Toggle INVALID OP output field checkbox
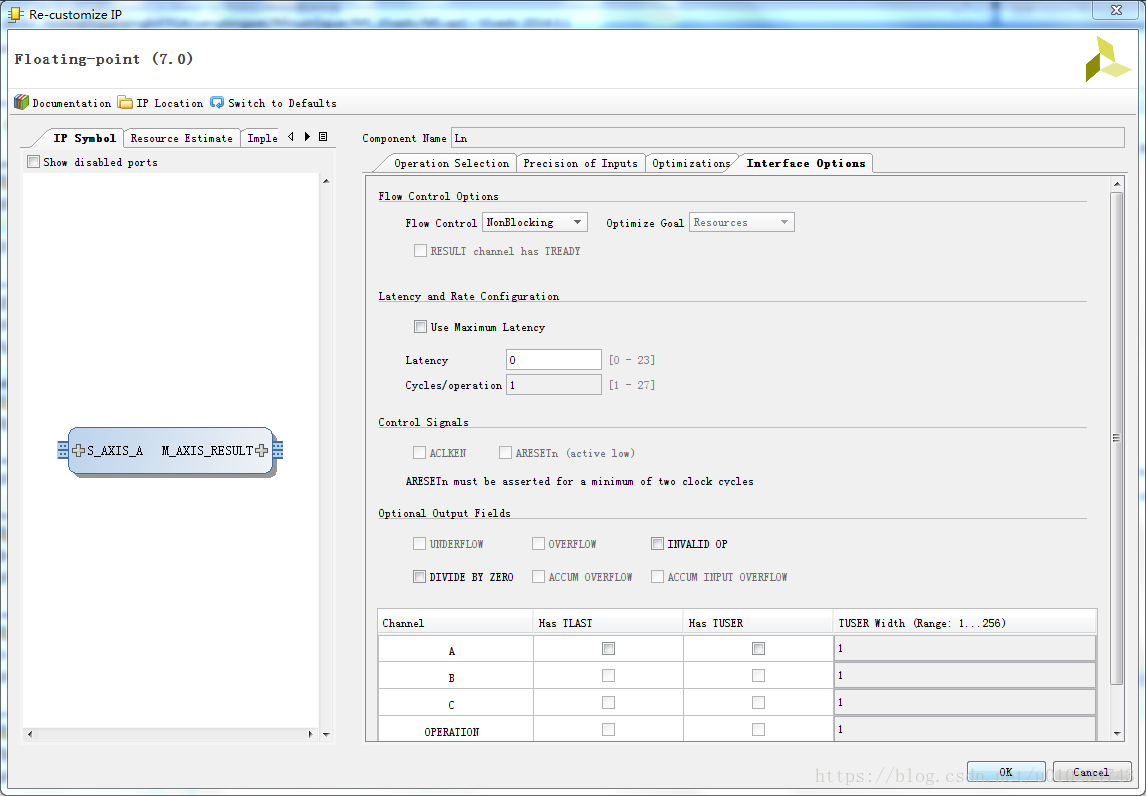This screenshot has width=1146, height=796. coord(657,544)
